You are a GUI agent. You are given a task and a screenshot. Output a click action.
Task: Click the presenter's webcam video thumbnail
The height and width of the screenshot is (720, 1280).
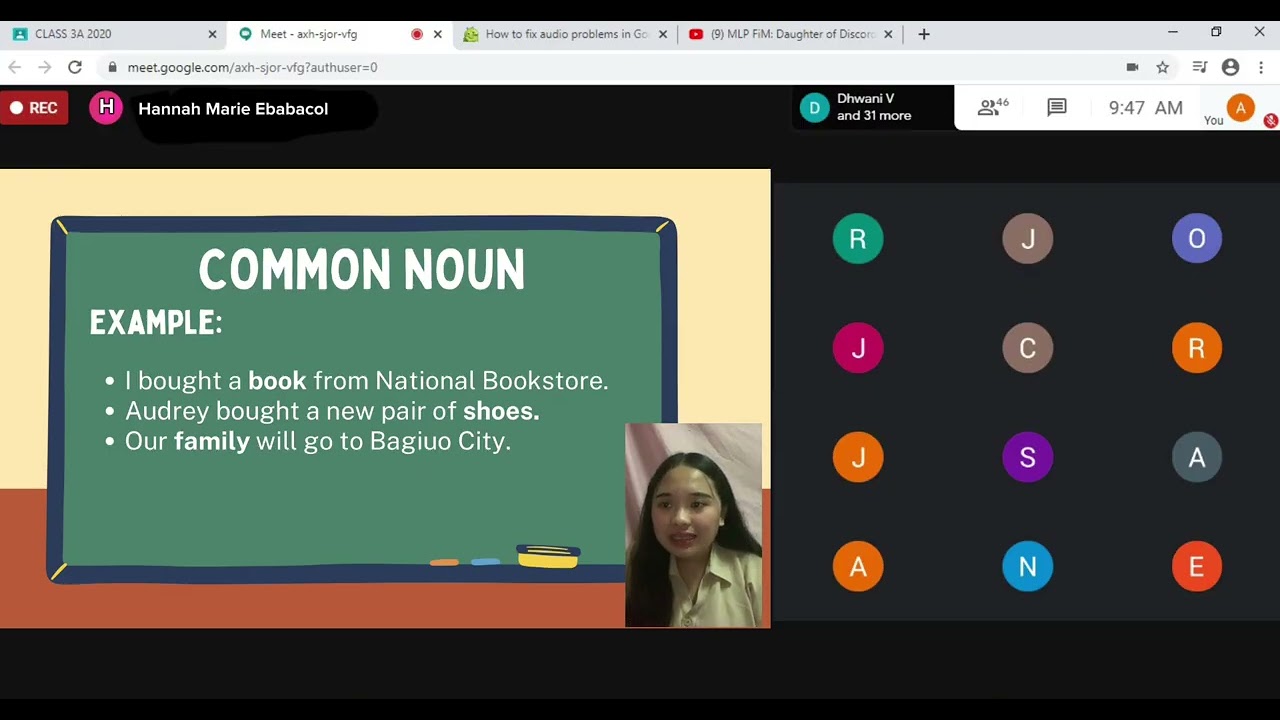point(694,525)
